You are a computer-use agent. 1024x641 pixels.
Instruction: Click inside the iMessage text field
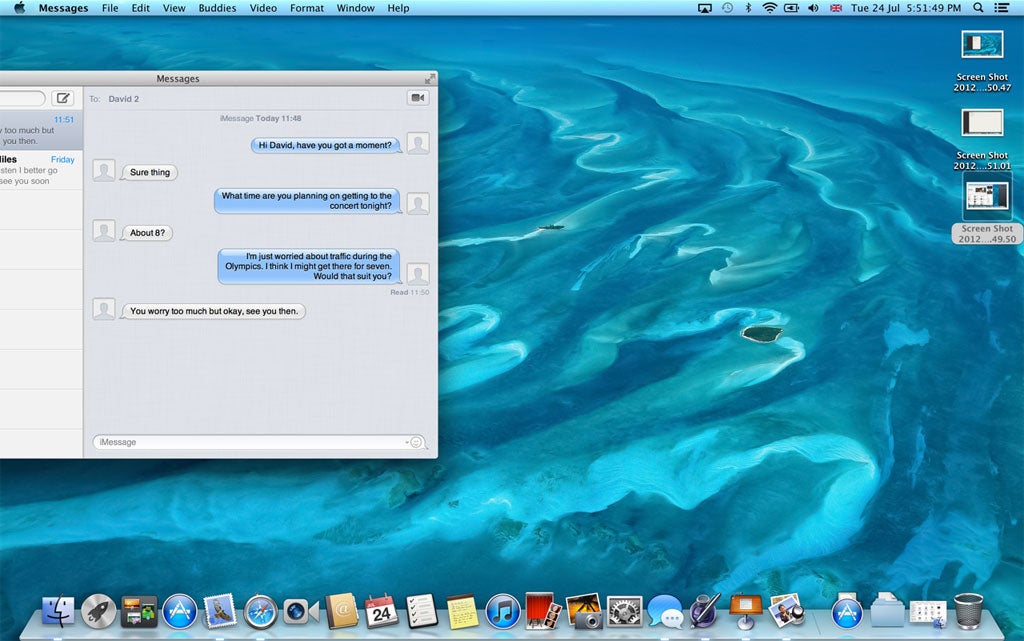tap(240, 441)
